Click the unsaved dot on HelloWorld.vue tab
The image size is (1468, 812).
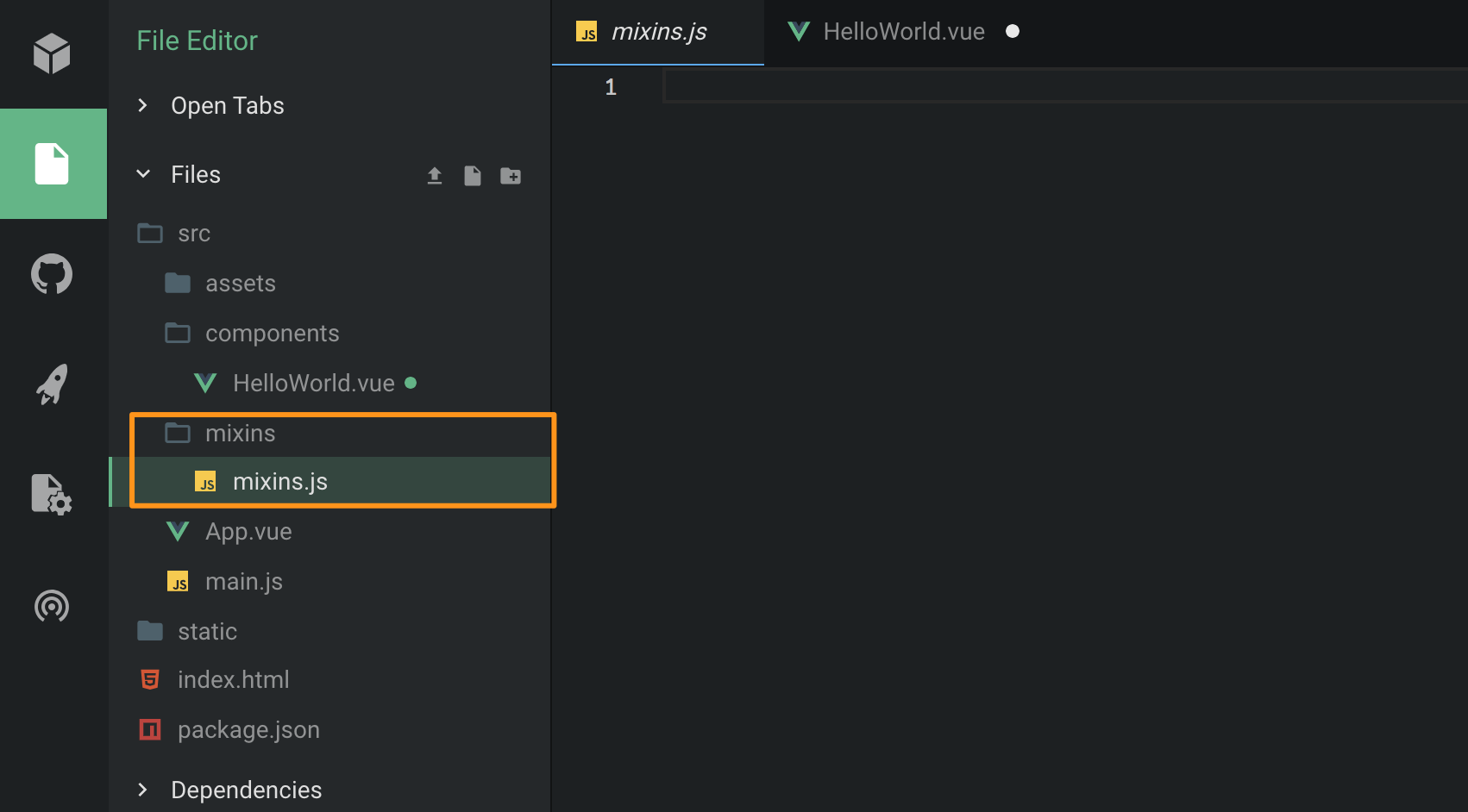pyautogui.click(x=1013, y=31)
